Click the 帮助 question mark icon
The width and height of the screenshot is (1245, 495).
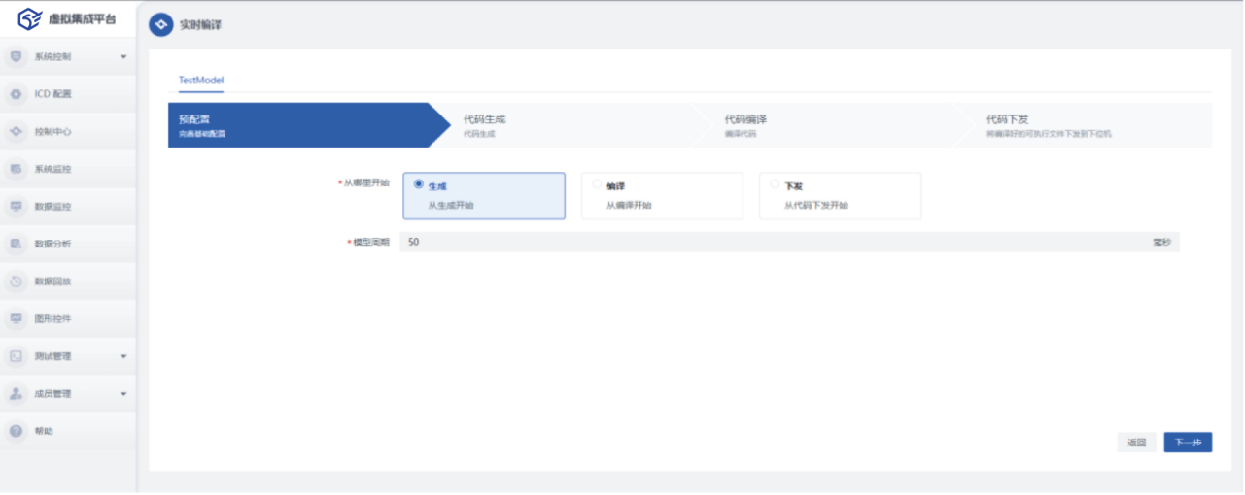pyautogui.click(x=16, y=431)
